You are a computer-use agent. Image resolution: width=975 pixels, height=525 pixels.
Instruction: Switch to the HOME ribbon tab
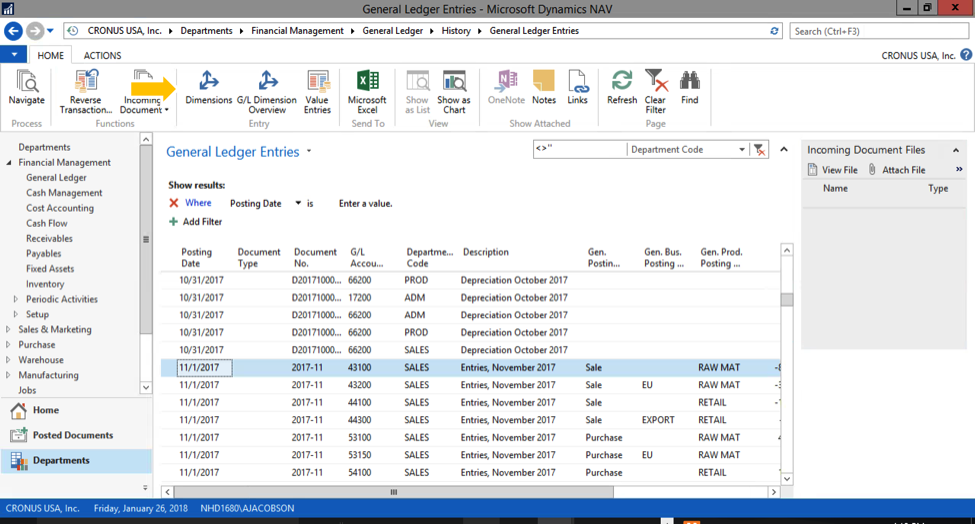pyautogui.click(x=50, y=55)
